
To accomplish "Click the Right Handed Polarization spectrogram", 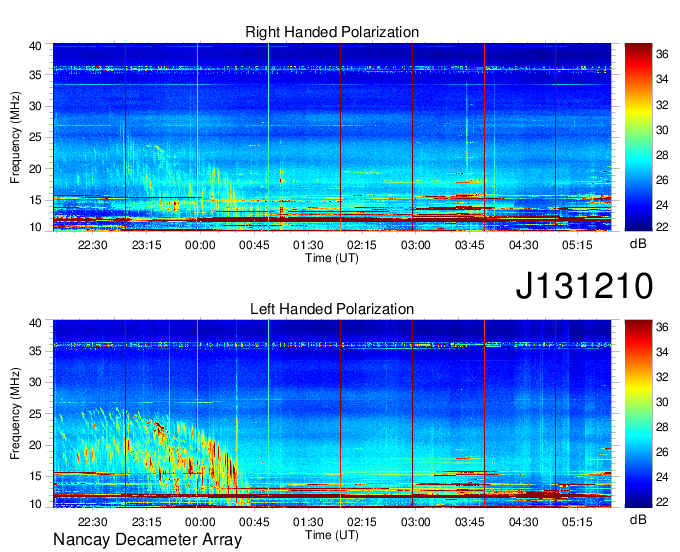I will pos(332,137).
